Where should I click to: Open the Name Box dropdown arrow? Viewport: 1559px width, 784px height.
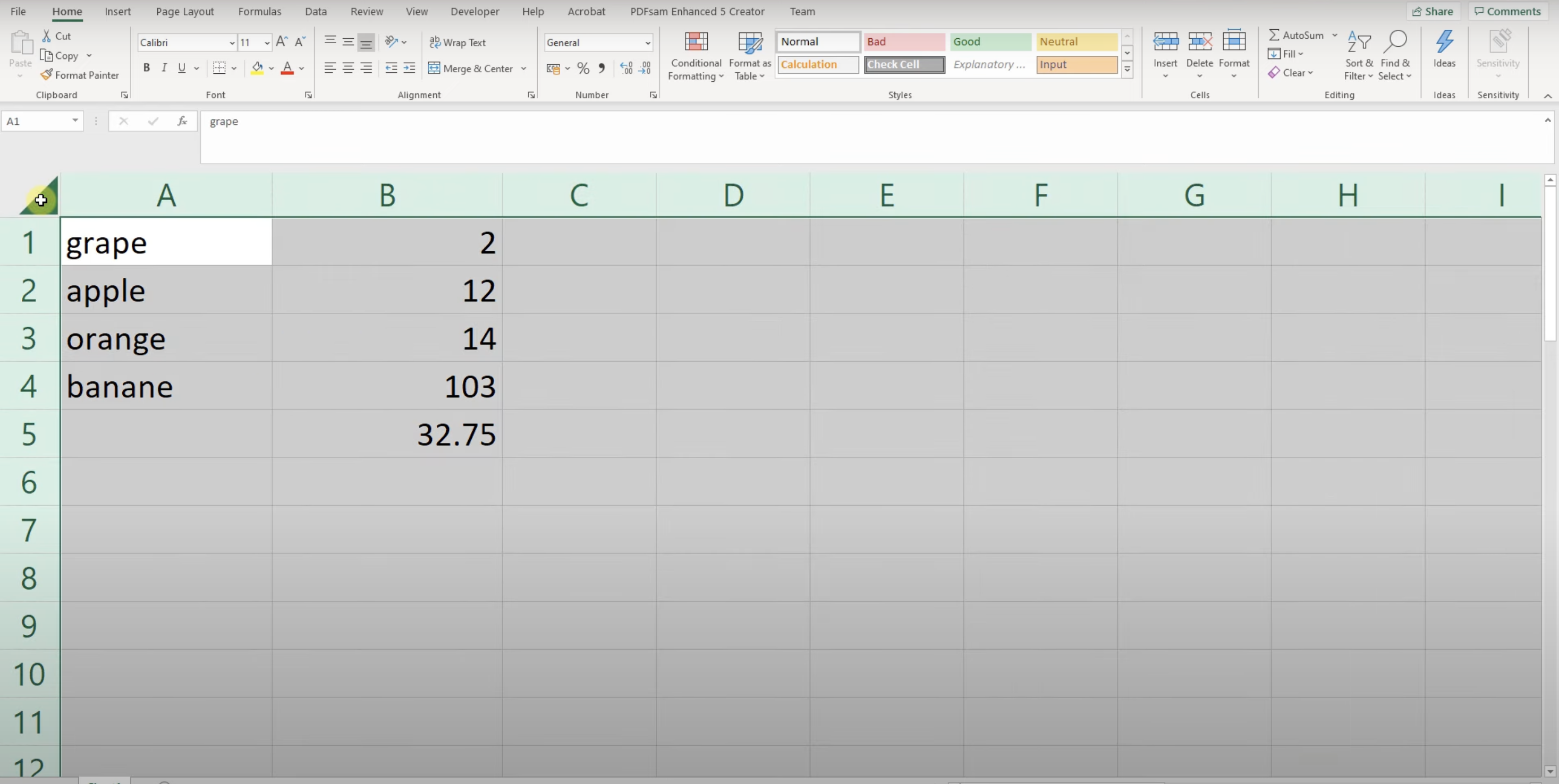tap(75, 121)
